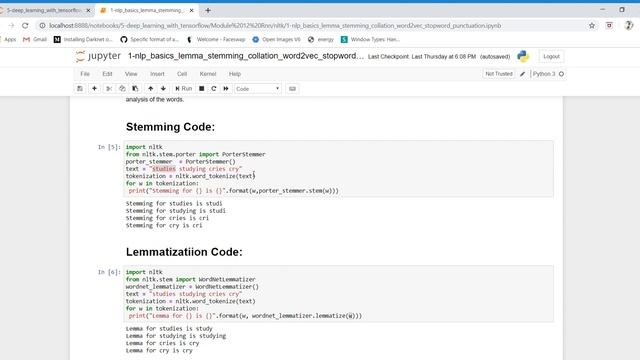Copy selected cells icon
The height and width of the screenshot is (360, 640).
(x=122, y=89)
